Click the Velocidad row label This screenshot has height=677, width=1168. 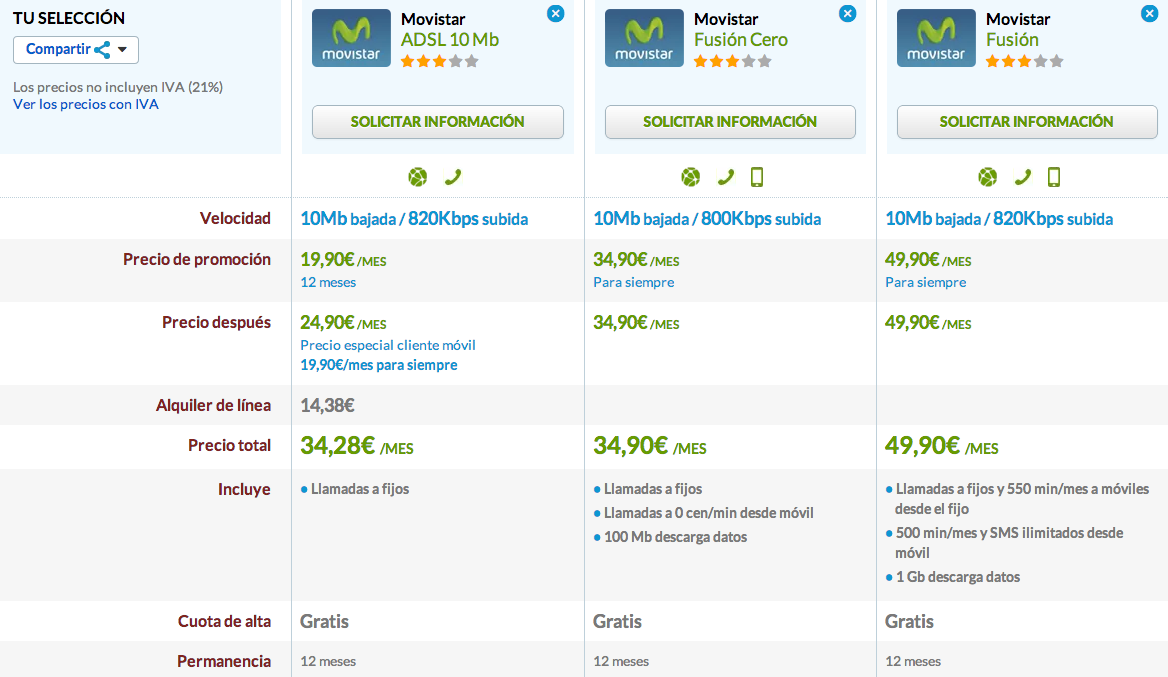(235, 218)
